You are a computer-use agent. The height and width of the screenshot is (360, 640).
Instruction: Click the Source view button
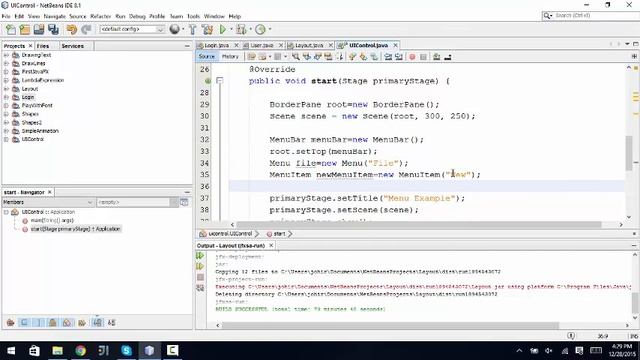click(x=207, y=57)
